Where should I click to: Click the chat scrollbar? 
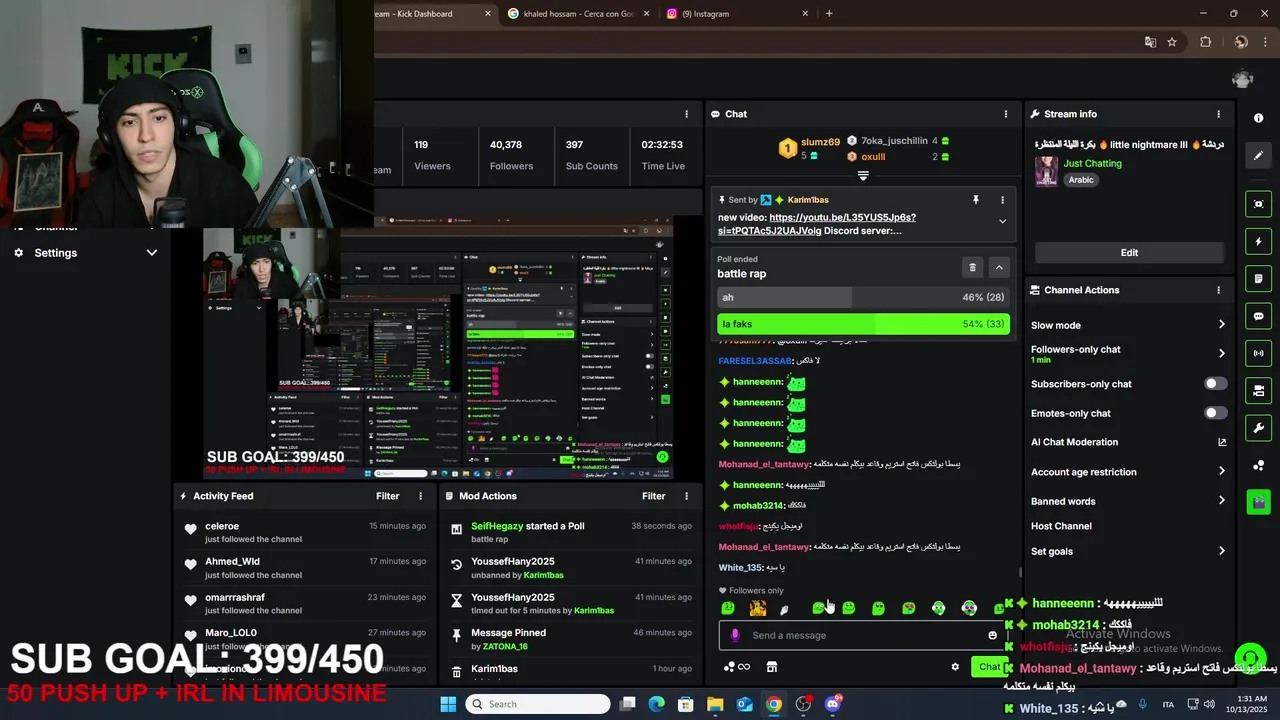tap(1019, 573)
